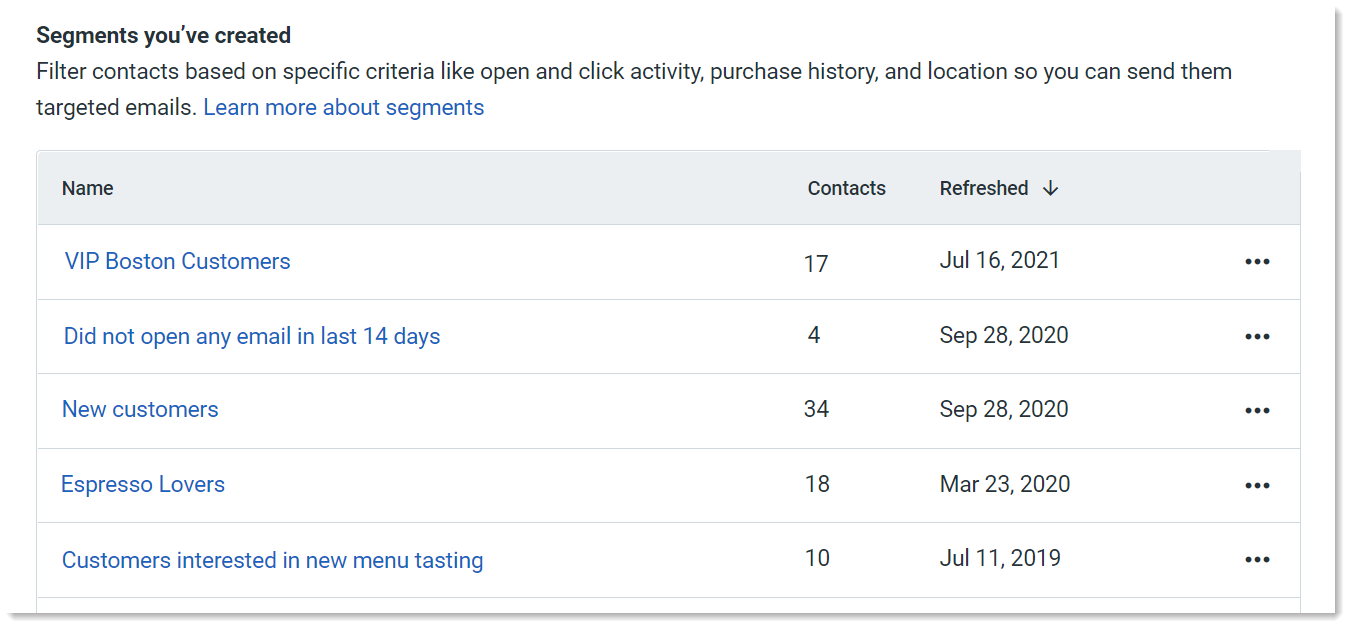1350x628 pixels.
Task: Open more options for Espresso Lovers segment
Action: [x=1257, y=486]
